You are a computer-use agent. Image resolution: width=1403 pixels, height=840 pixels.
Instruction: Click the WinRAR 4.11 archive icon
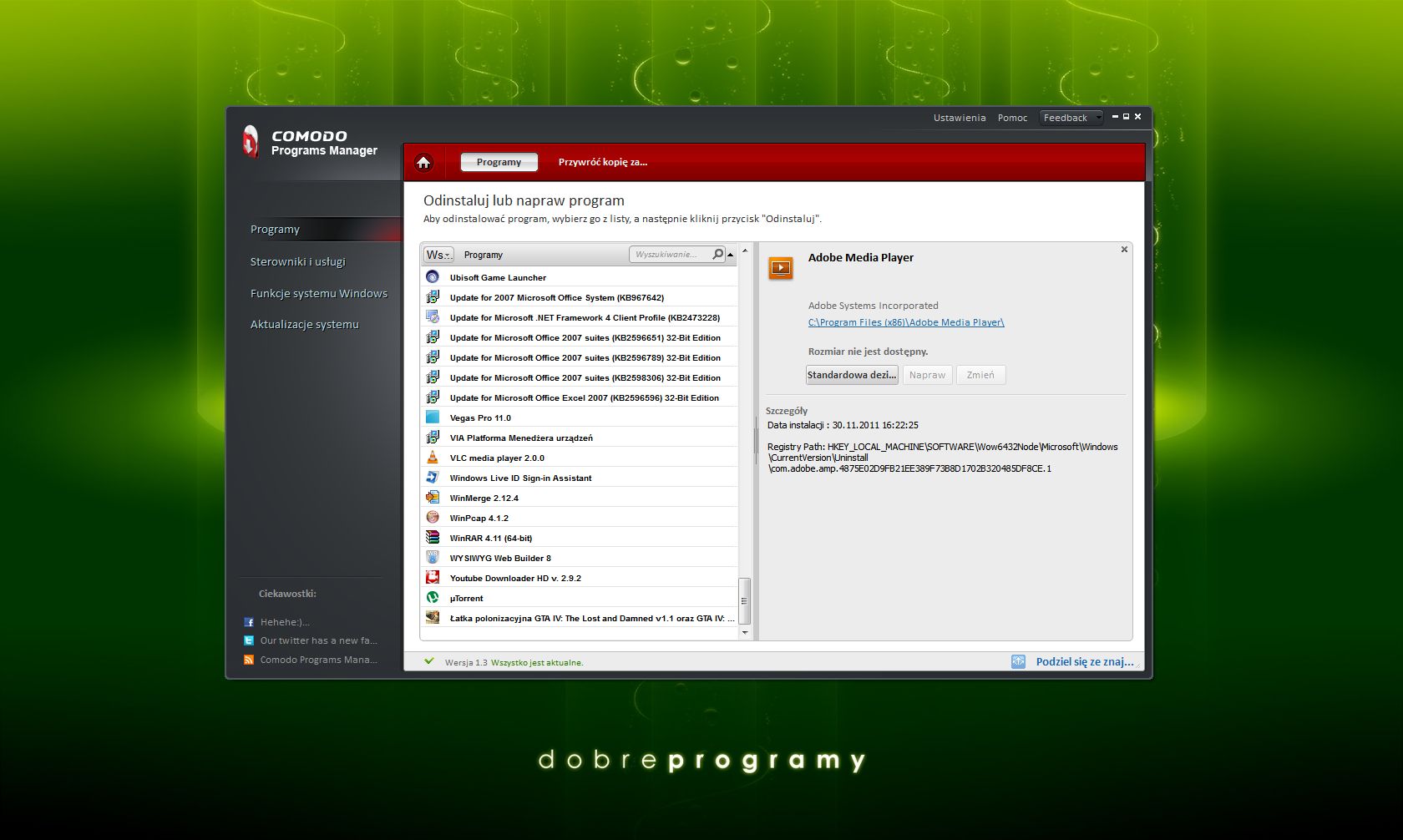433,536
